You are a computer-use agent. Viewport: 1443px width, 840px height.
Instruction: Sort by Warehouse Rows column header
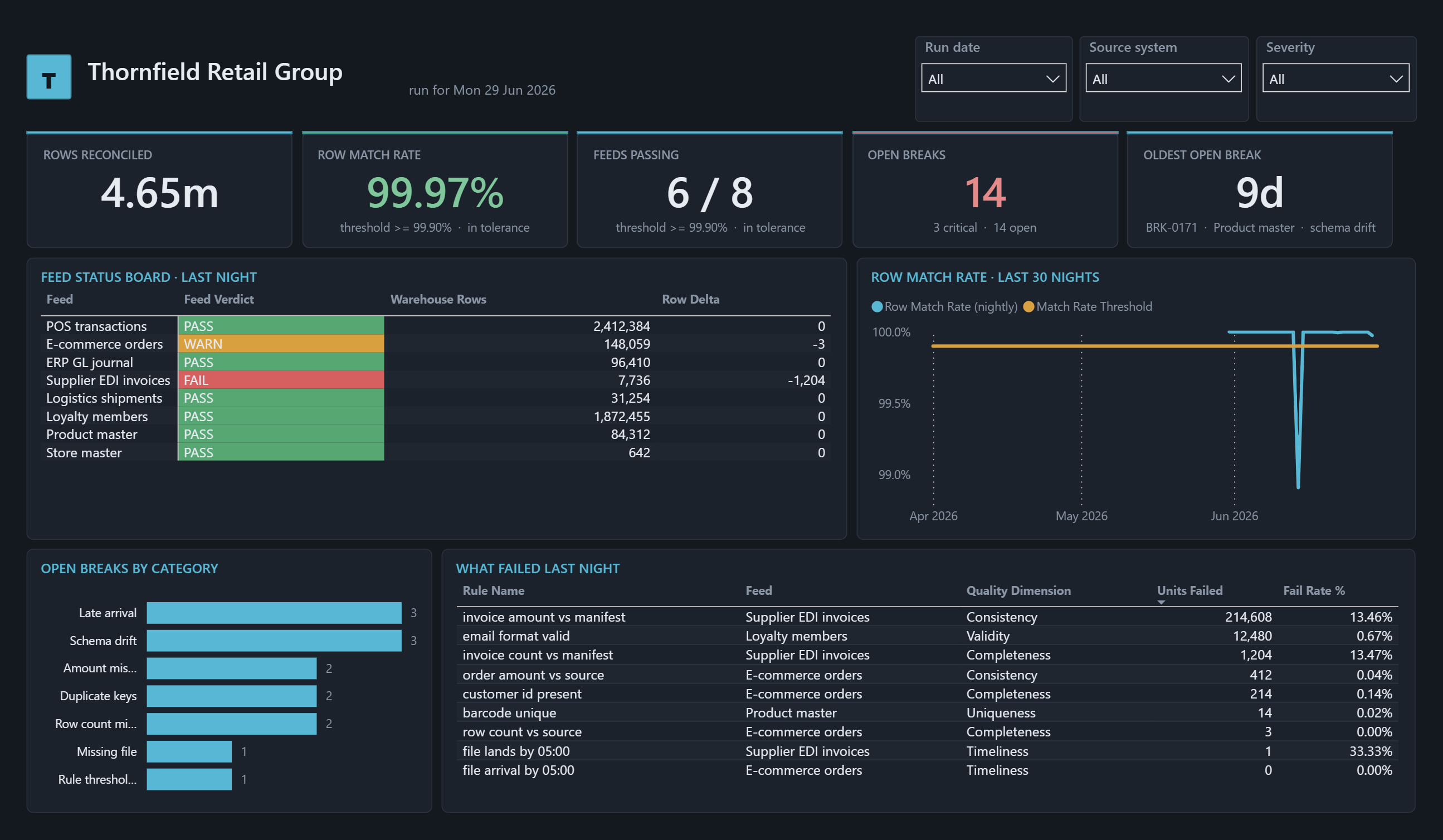[438, 300]
